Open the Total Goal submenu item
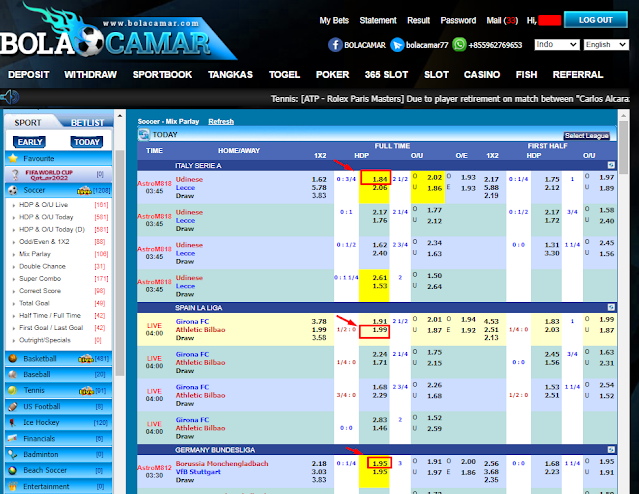Screen dimensions: 639x494 tap(34, 303)
